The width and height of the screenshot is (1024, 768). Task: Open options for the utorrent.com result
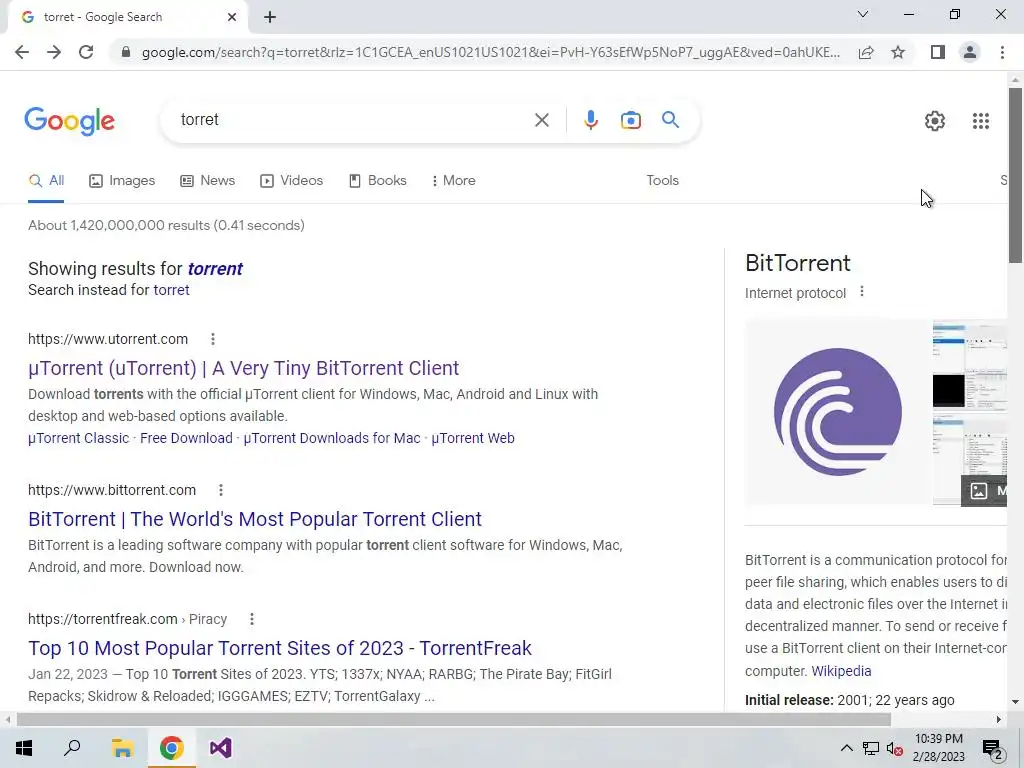[213, 339]
